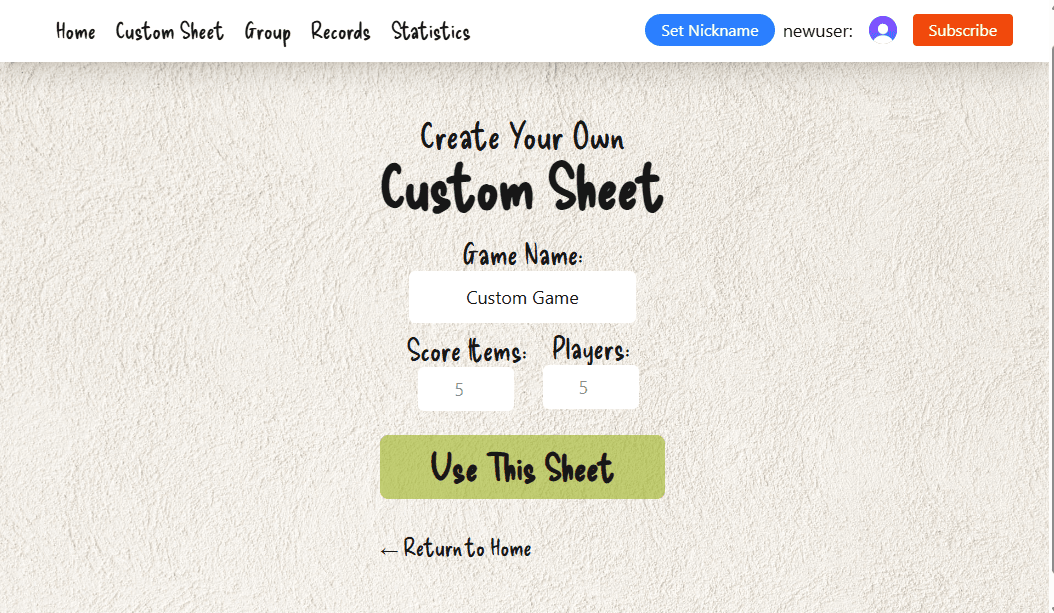This screenshot has width=1054, height=613.
Task: Click the newuser username text
Action: pos(817,31)
